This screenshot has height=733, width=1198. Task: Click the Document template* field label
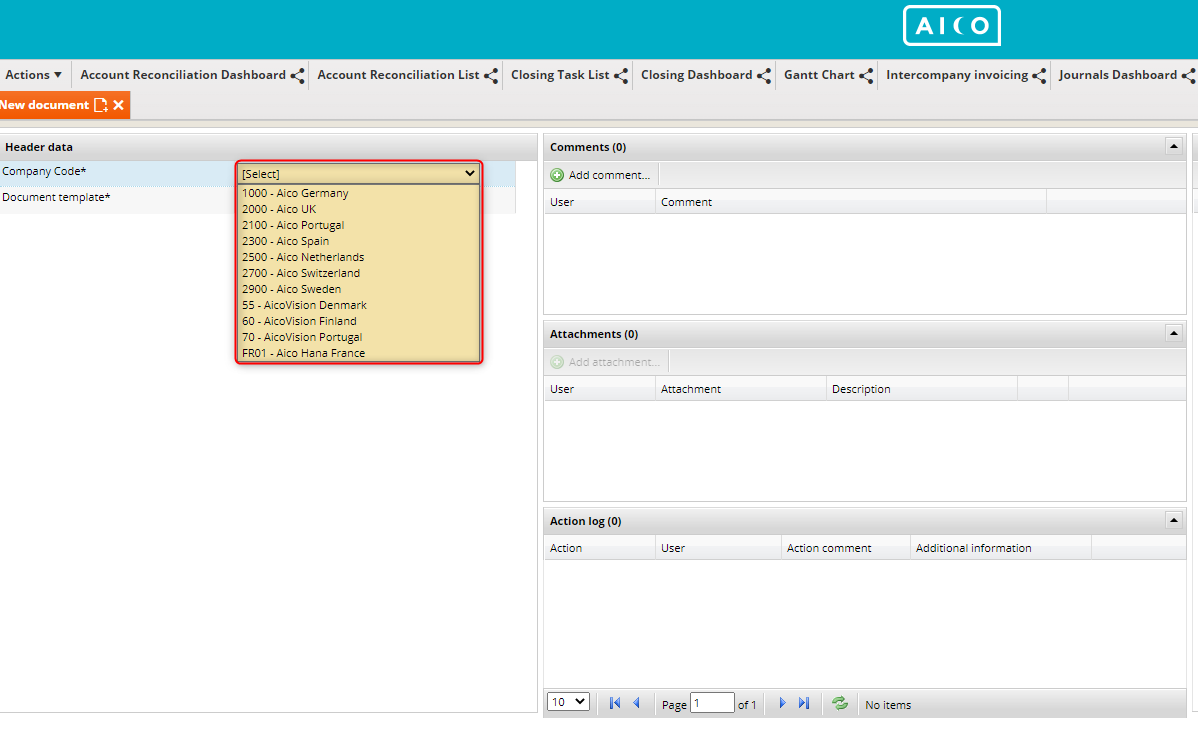56,197
